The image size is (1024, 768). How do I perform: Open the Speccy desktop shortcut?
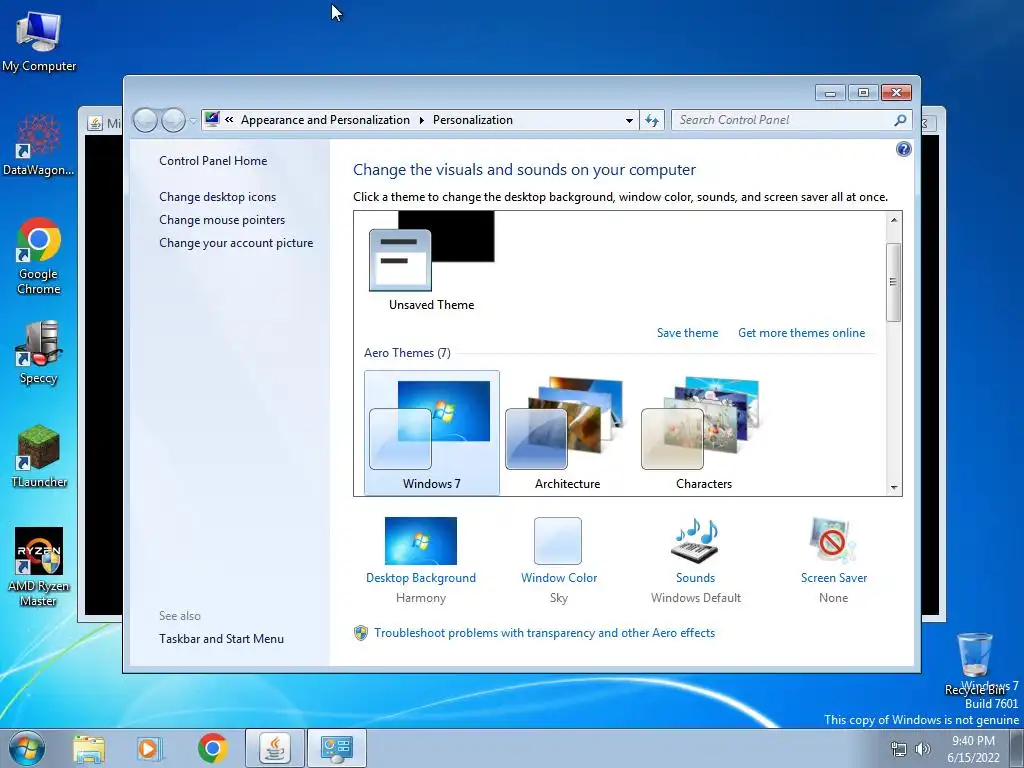click(39, 353)
